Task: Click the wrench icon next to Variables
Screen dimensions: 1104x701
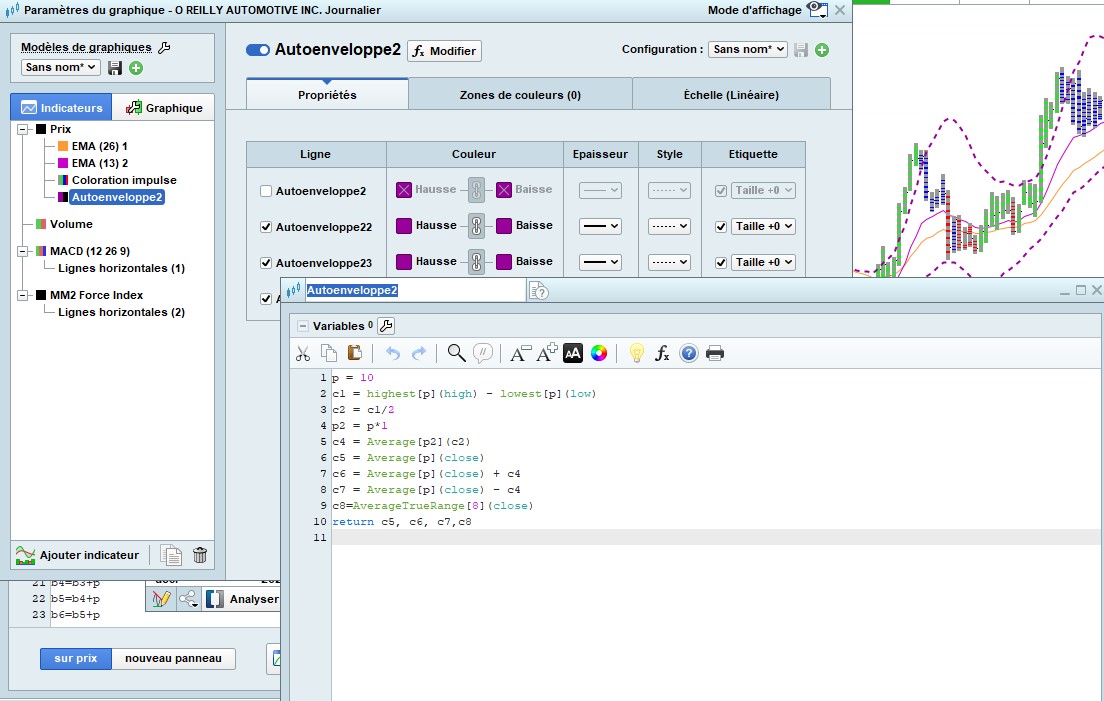Action: [x=386, y=326]
